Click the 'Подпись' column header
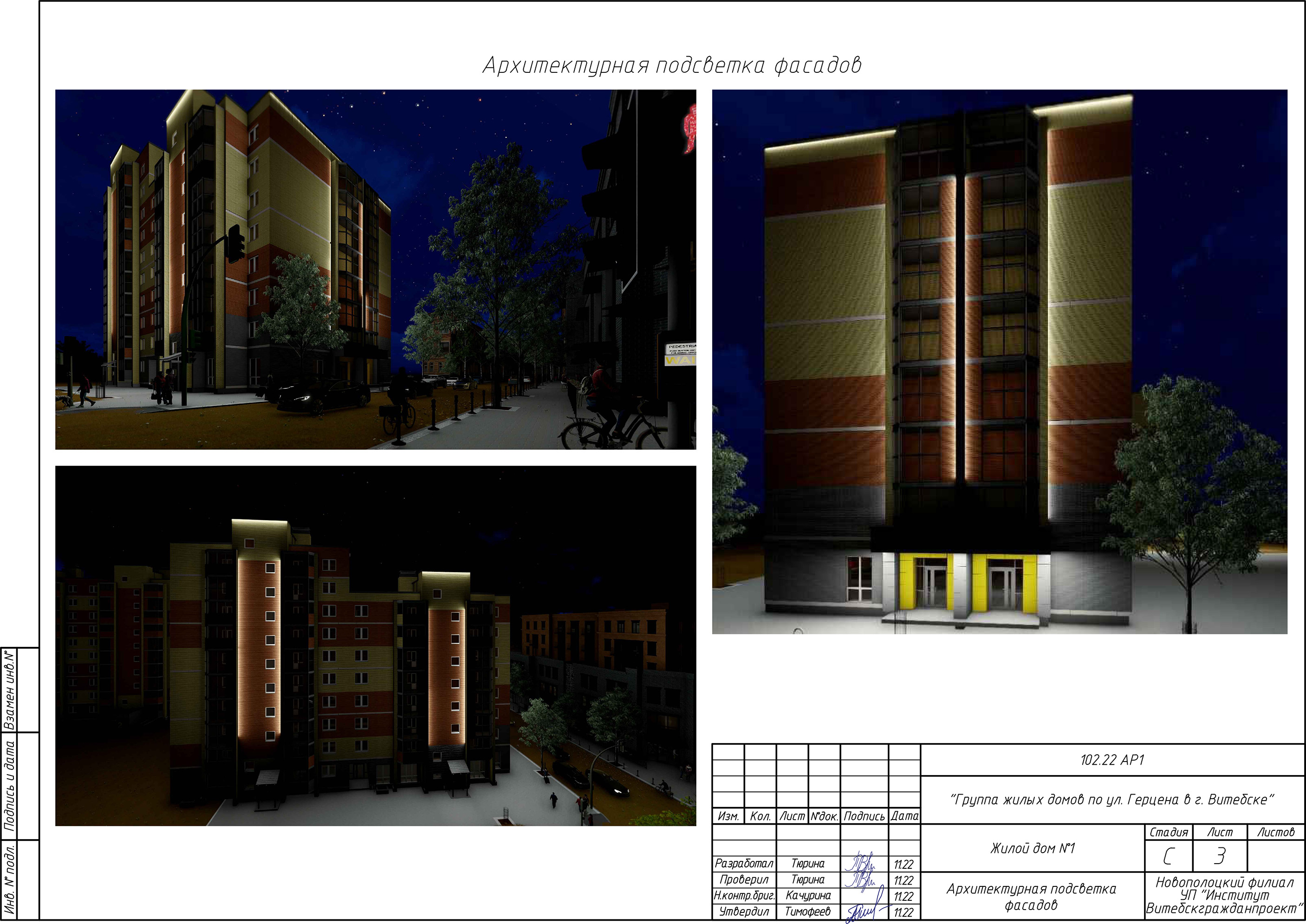1306x924 pixels. click(x=864, y=816)
